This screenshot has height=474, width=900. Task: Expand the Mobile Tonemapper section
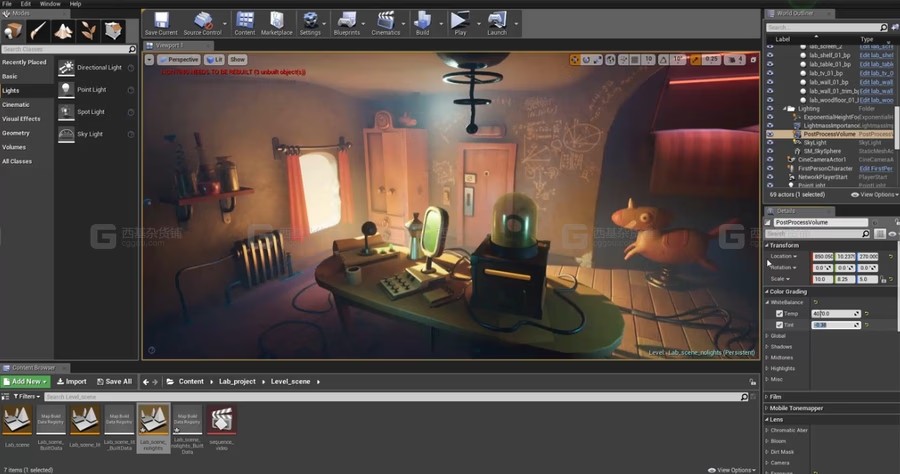point(767,409)
